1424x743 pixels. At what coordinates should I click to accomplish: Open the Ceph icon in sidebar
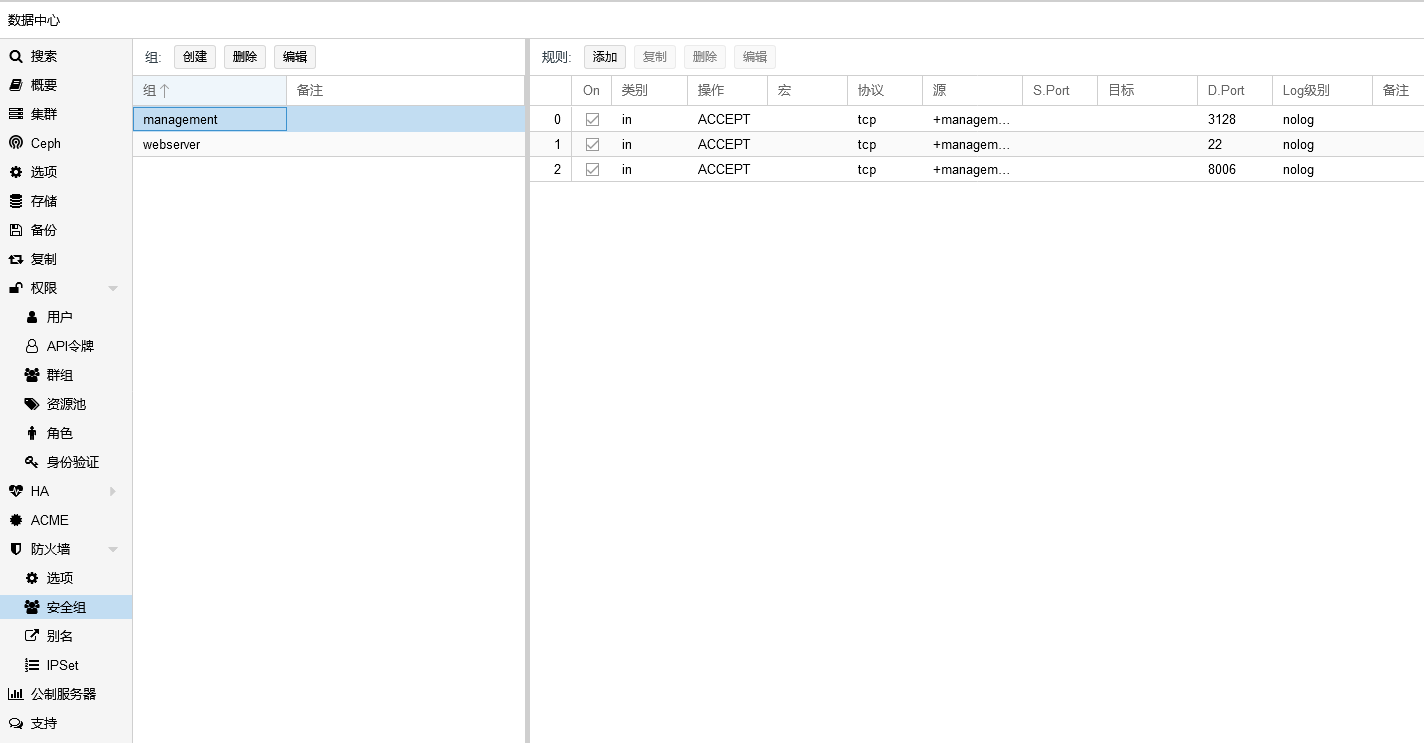(16, 143)
